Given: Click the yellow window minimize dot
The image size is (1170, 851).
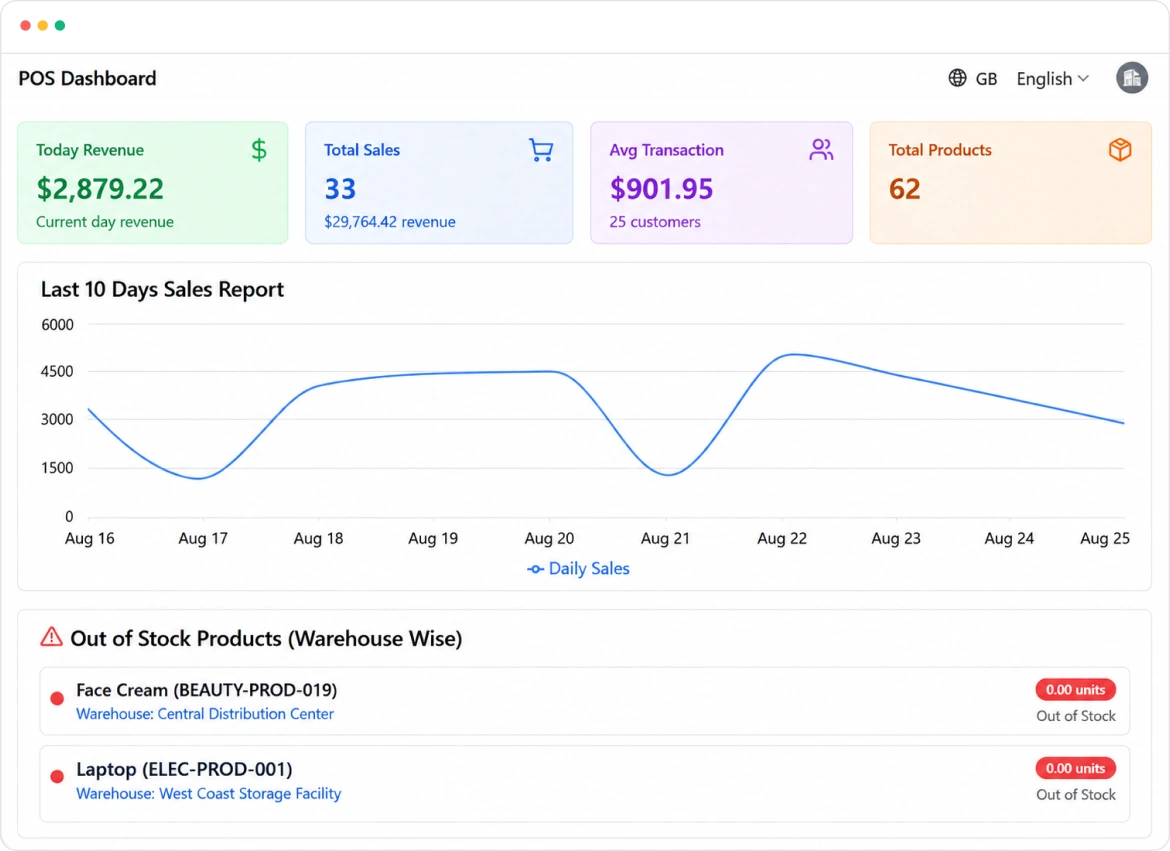Looking at the screenshot, I should tap(43, 25).
